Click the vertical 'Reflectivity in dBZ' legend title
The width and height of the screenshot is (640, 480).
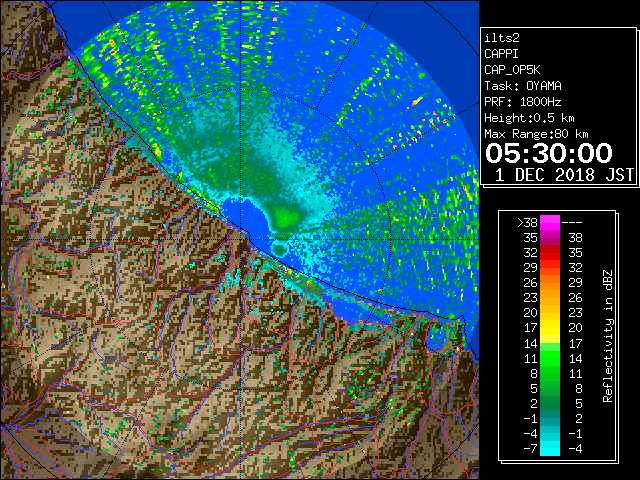(x=608, y=336)
